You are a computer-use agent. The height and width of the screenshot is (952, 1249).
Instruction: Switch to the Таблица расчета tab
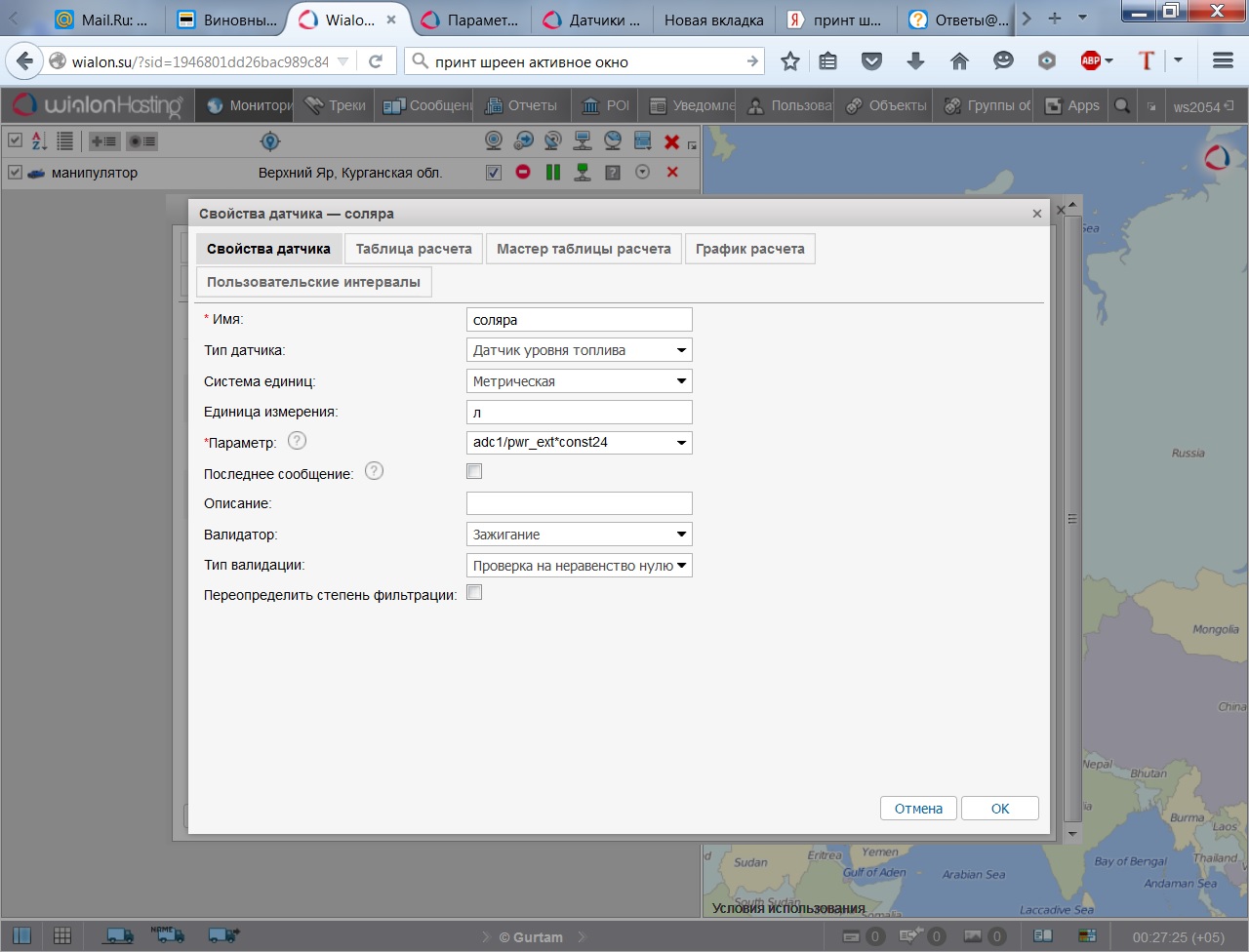point(414,249)
